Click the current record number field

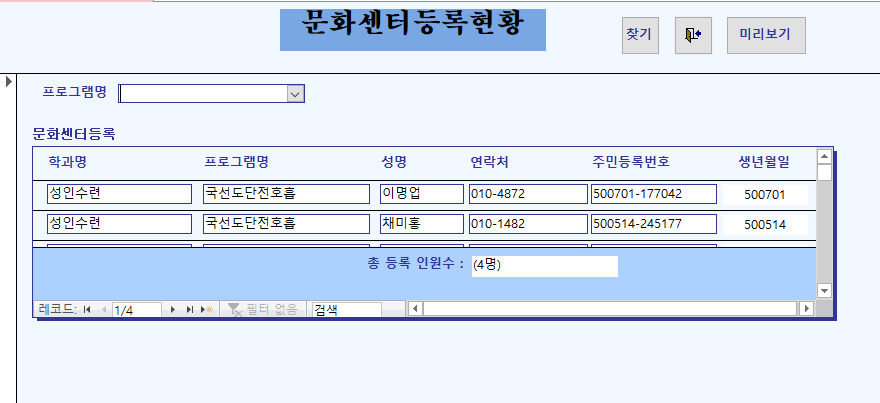(x=136, y=310)
